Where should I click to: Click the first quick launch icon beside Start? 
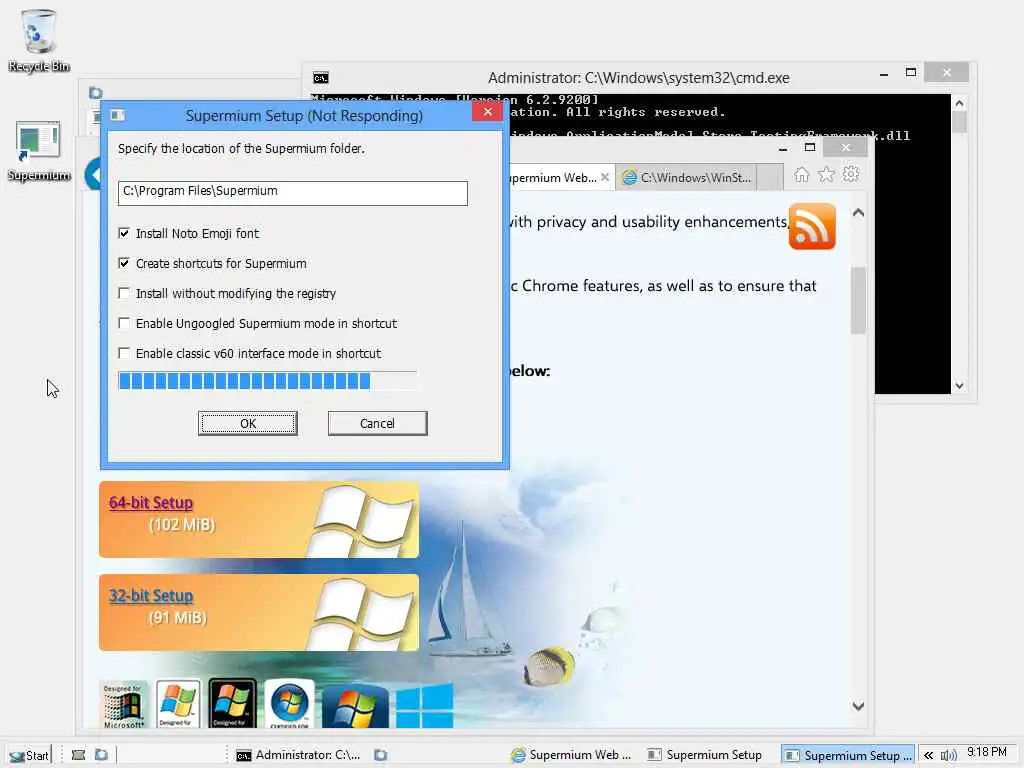click(x=78, y=755)
